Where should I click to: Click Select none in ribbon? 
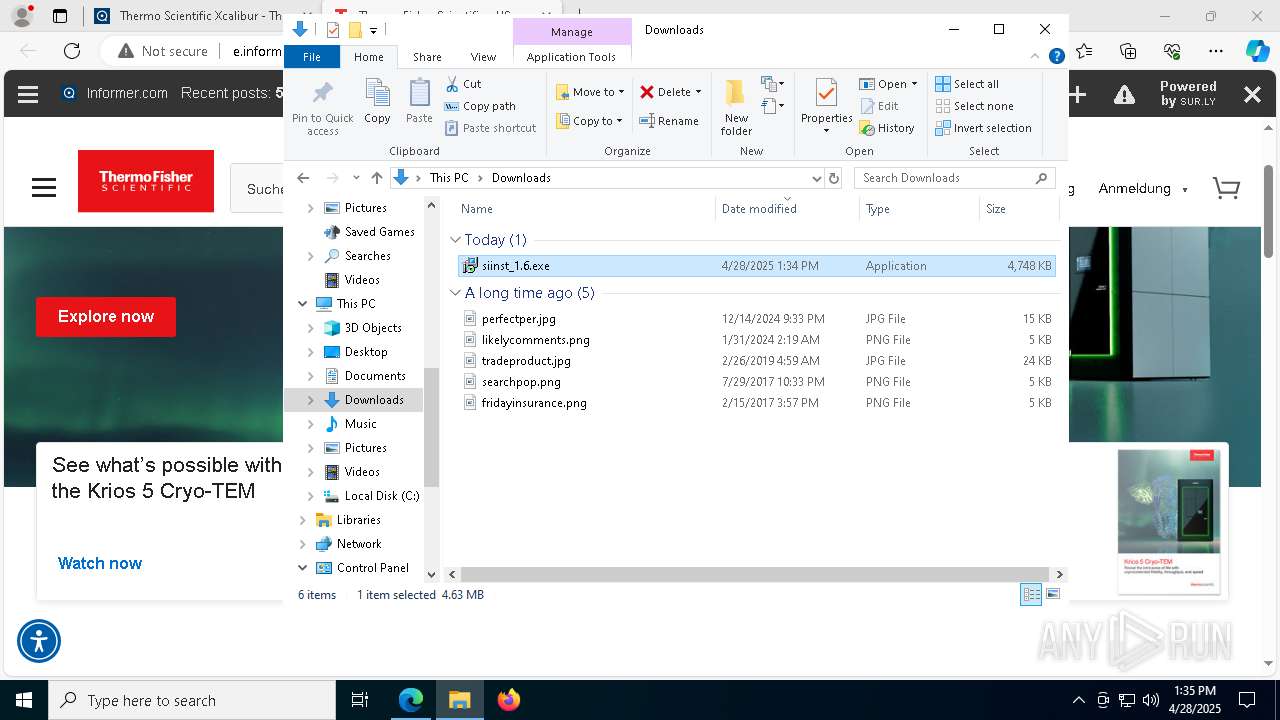point(974,106)
